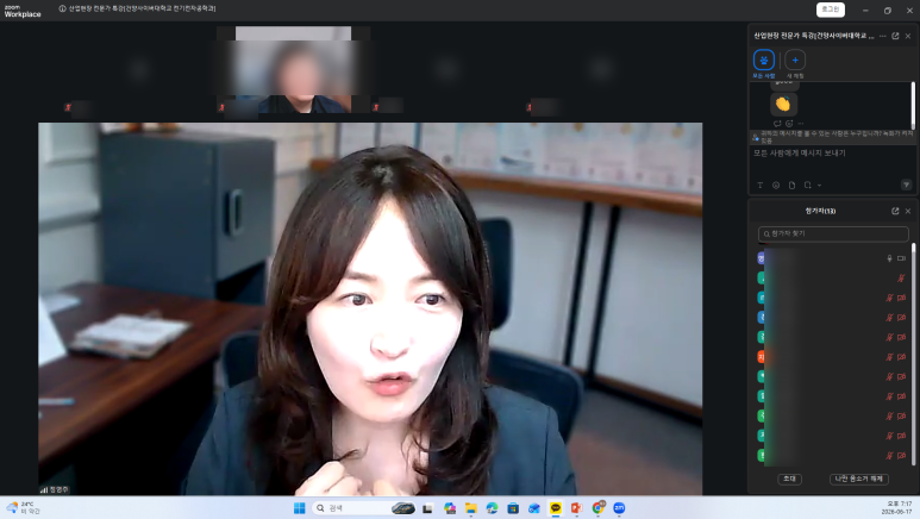
Task: Open PowerPoint from the taskbar
Action: pyautogui.click(x=577, y=508)
